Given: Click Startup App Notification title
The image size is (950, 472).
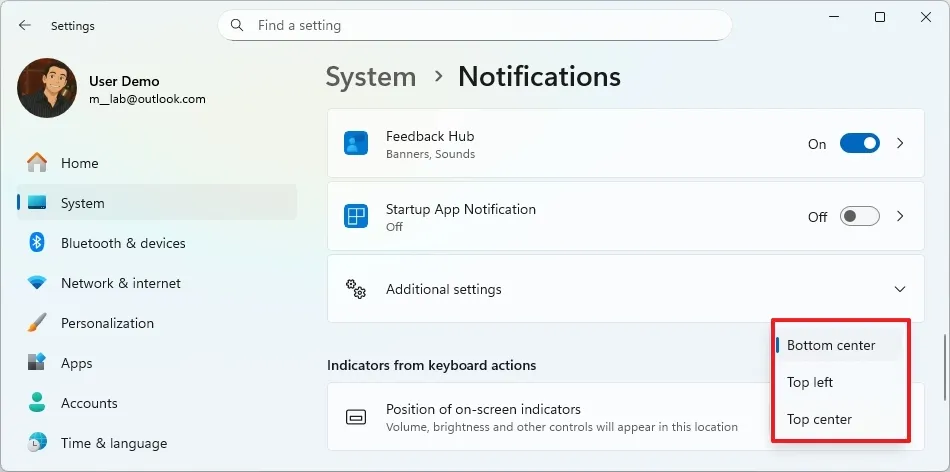Looking at the screenshot, I should (460, 209).
